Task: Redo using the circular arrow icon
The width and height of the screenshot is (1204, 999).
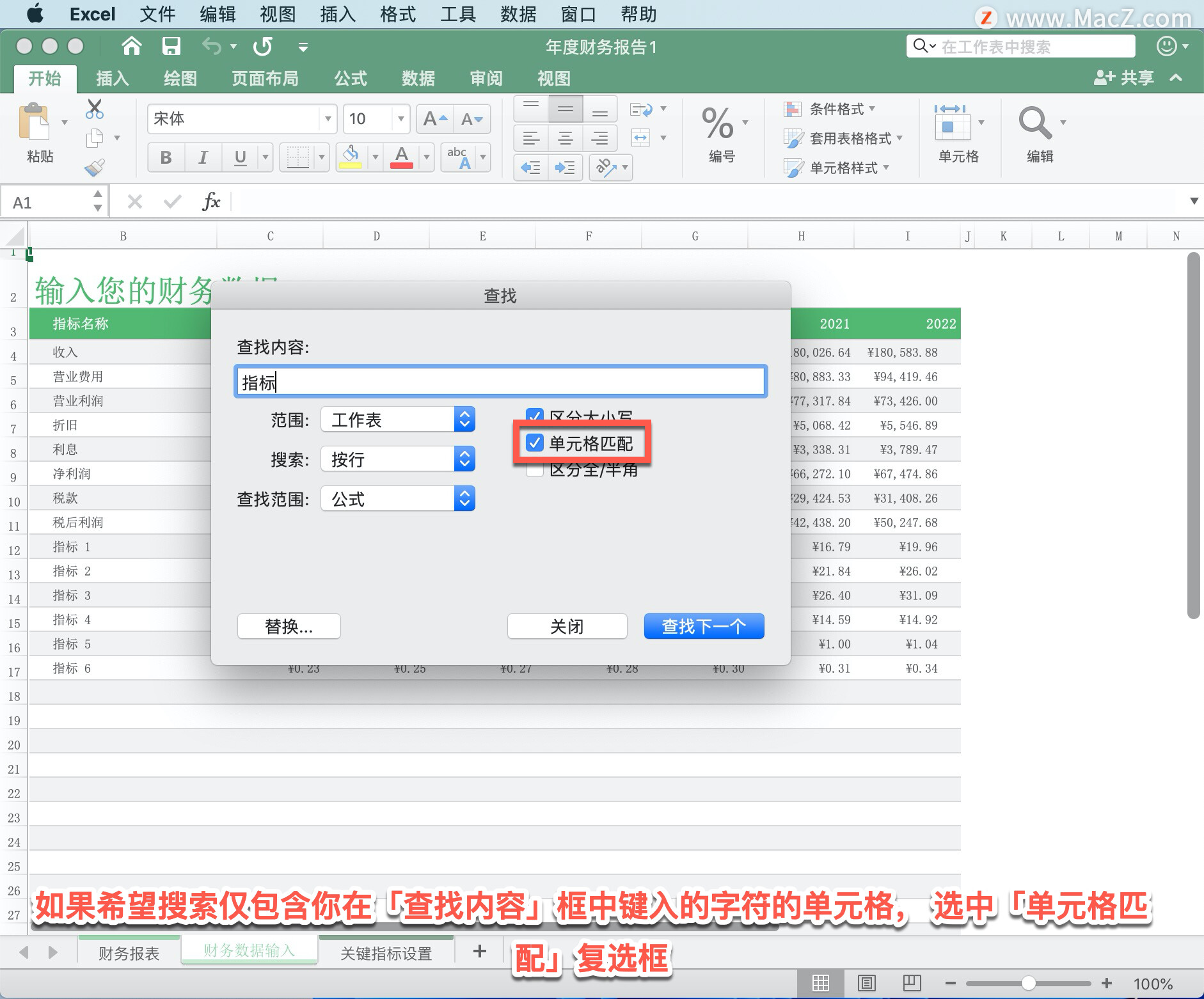Action: click(262, 46)
